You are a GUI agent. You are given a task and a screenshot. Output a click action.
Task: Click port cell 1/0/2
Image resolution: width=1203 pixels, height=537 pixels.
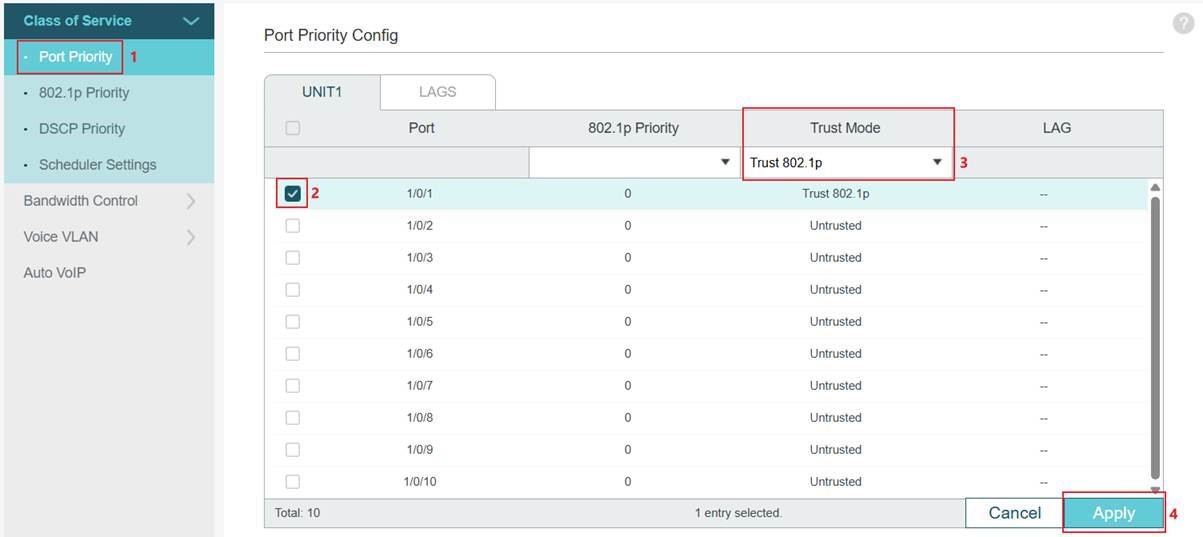click(420, 226)
